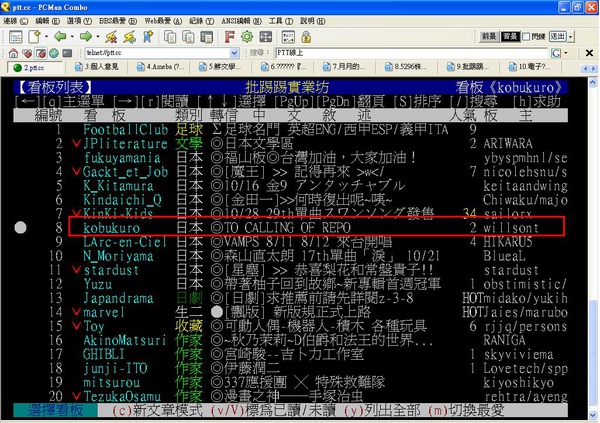Close the search bar with black X
Image resolution: width=600 pixels, height=423 pixels.
589,53
